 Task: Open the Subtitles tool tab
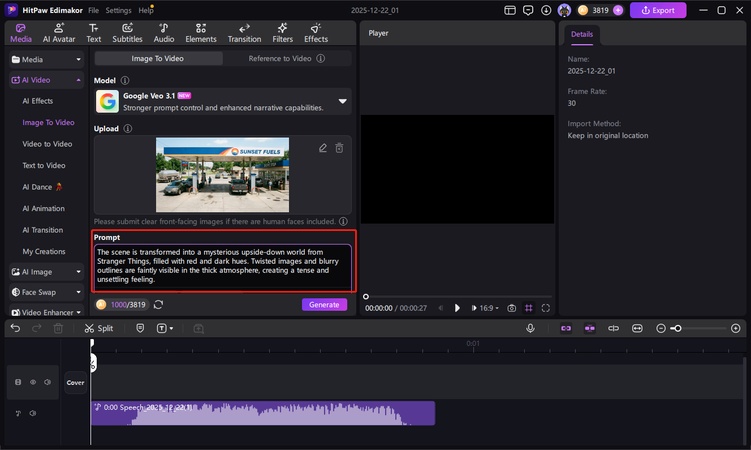[127, 33]
